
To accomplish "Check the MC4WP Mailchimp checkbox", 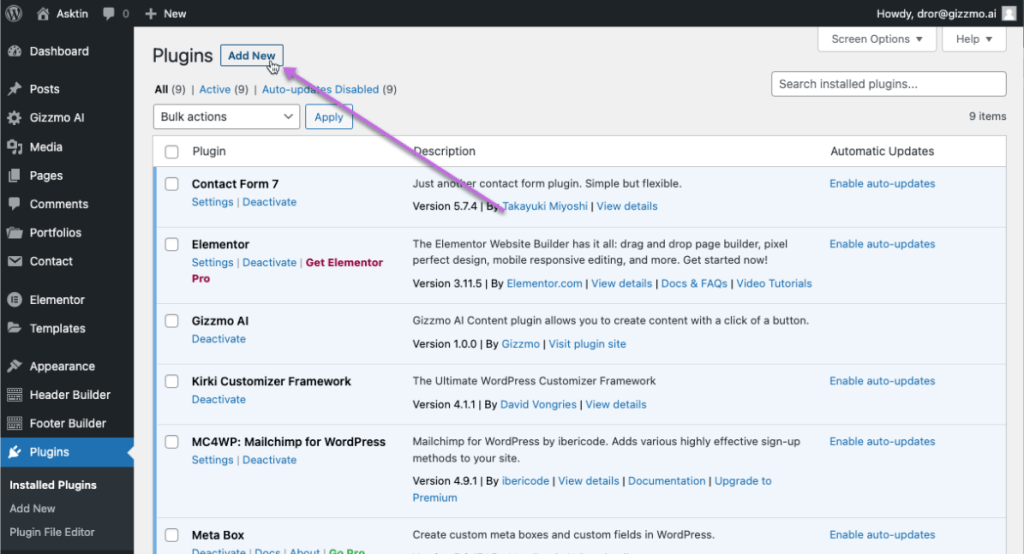I will click(172, 442).
